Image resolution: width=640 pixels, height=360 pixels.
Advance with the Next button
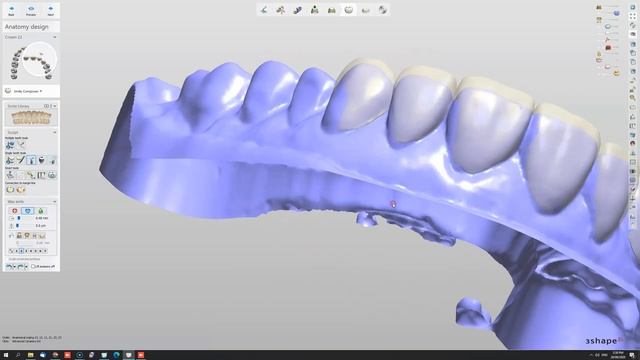pos(51,10)
